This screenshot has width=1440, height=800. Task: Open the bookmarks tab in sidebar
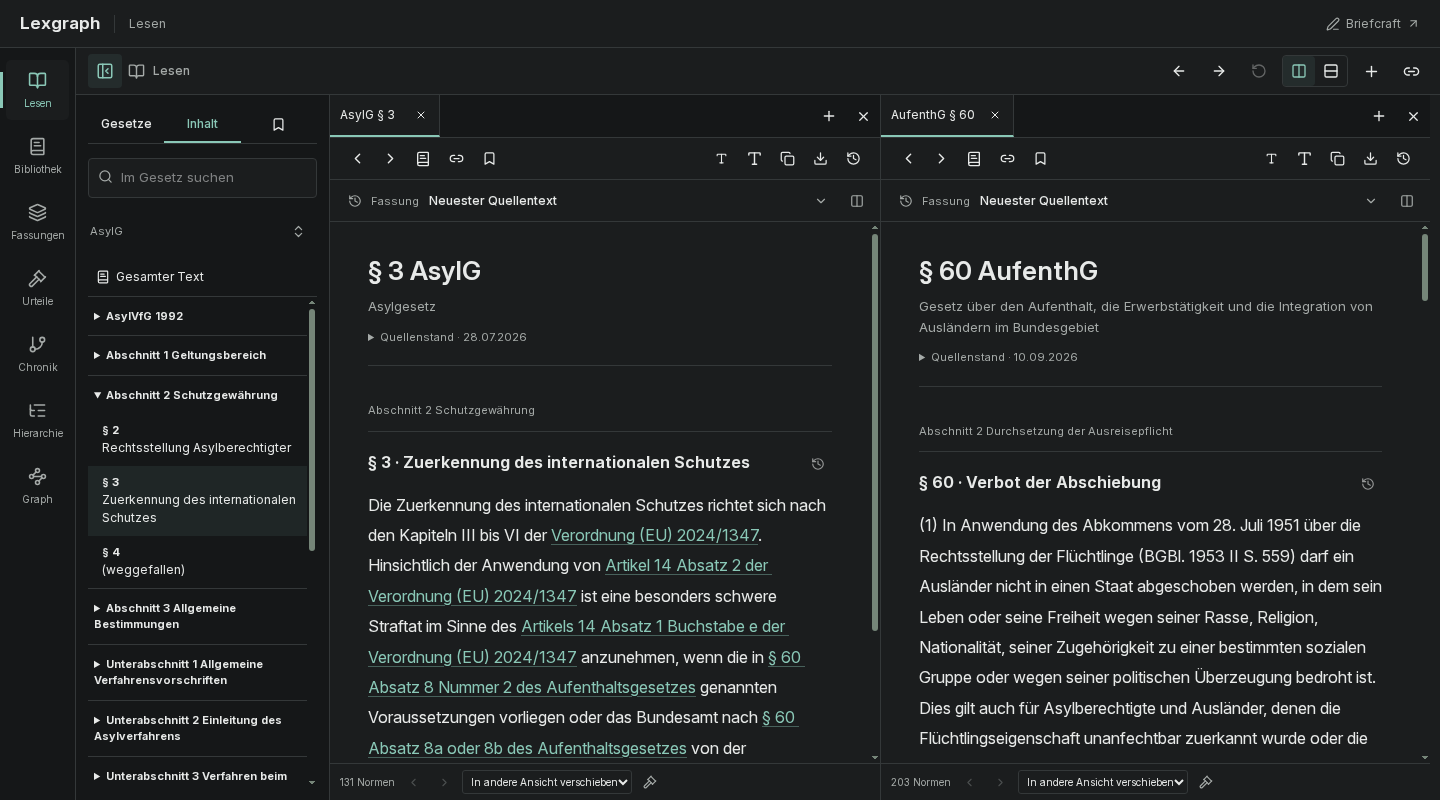278,124
